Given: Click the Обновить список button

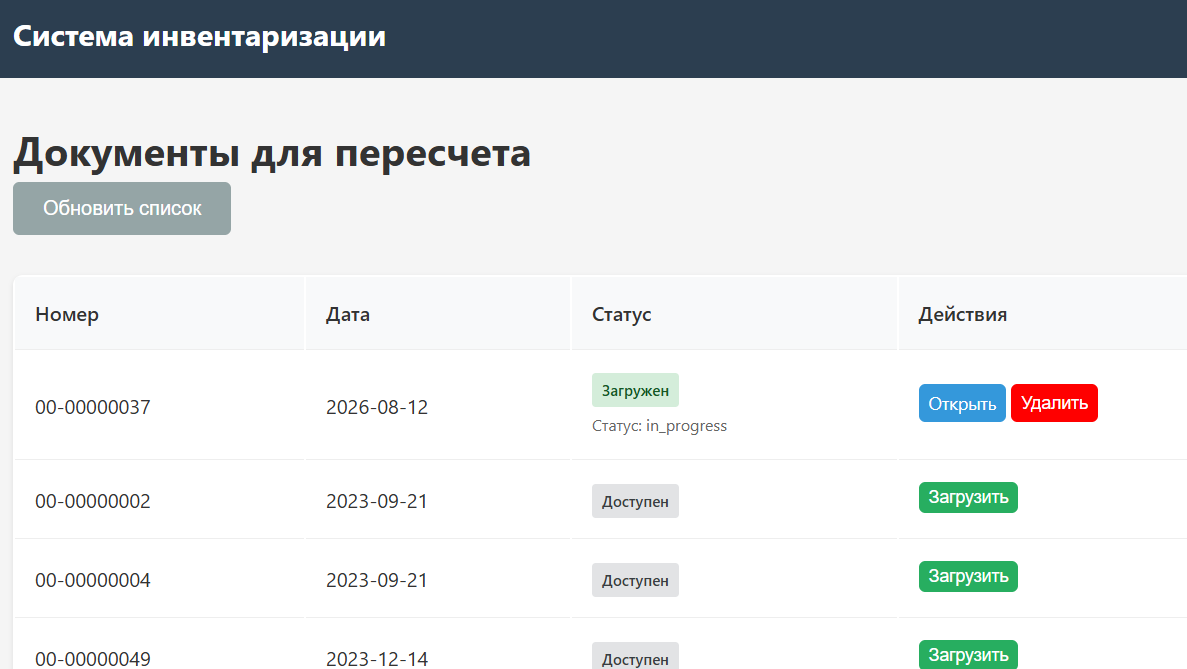Looking at the screenshot, I should (x=122, y=208).
